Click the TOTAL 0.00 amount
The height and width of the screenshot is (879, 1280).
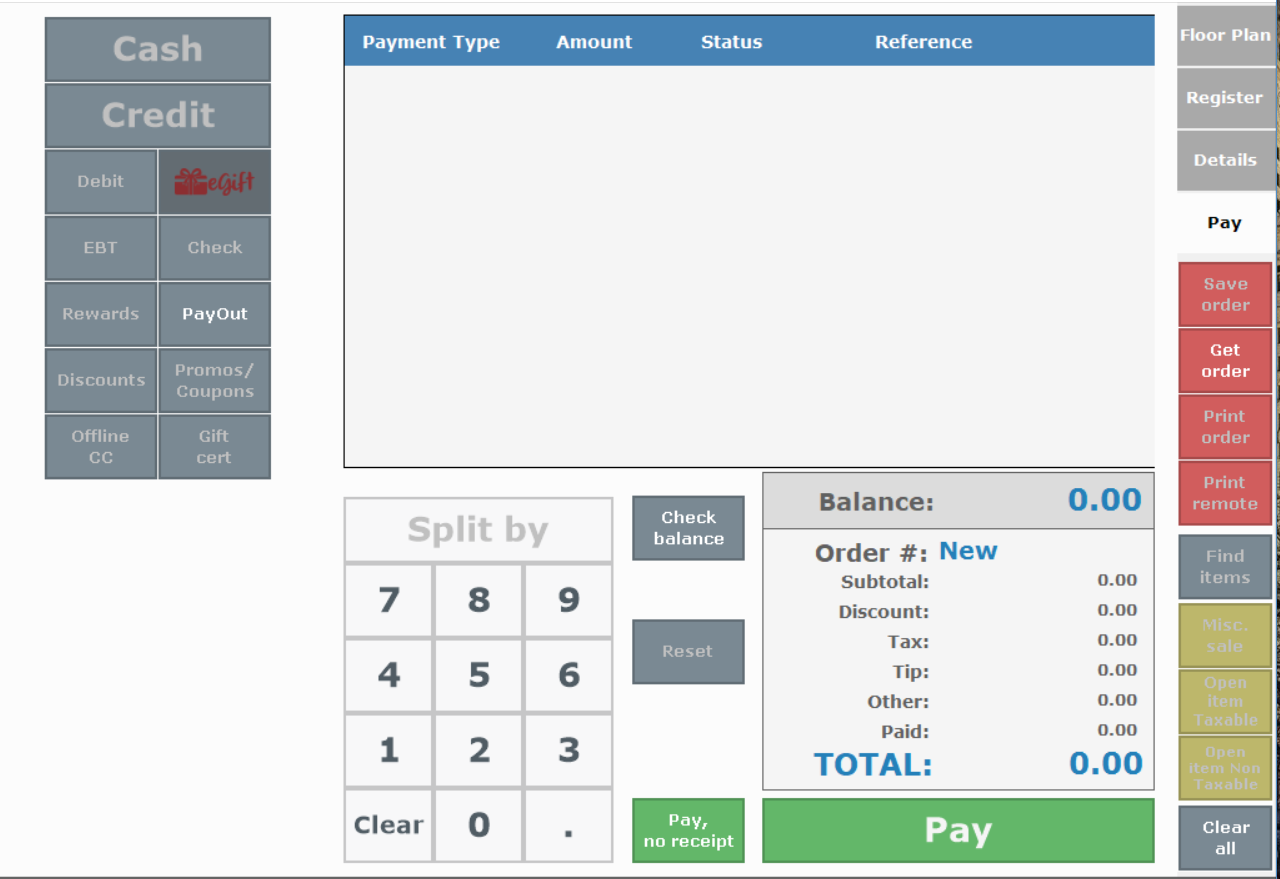1106,764
